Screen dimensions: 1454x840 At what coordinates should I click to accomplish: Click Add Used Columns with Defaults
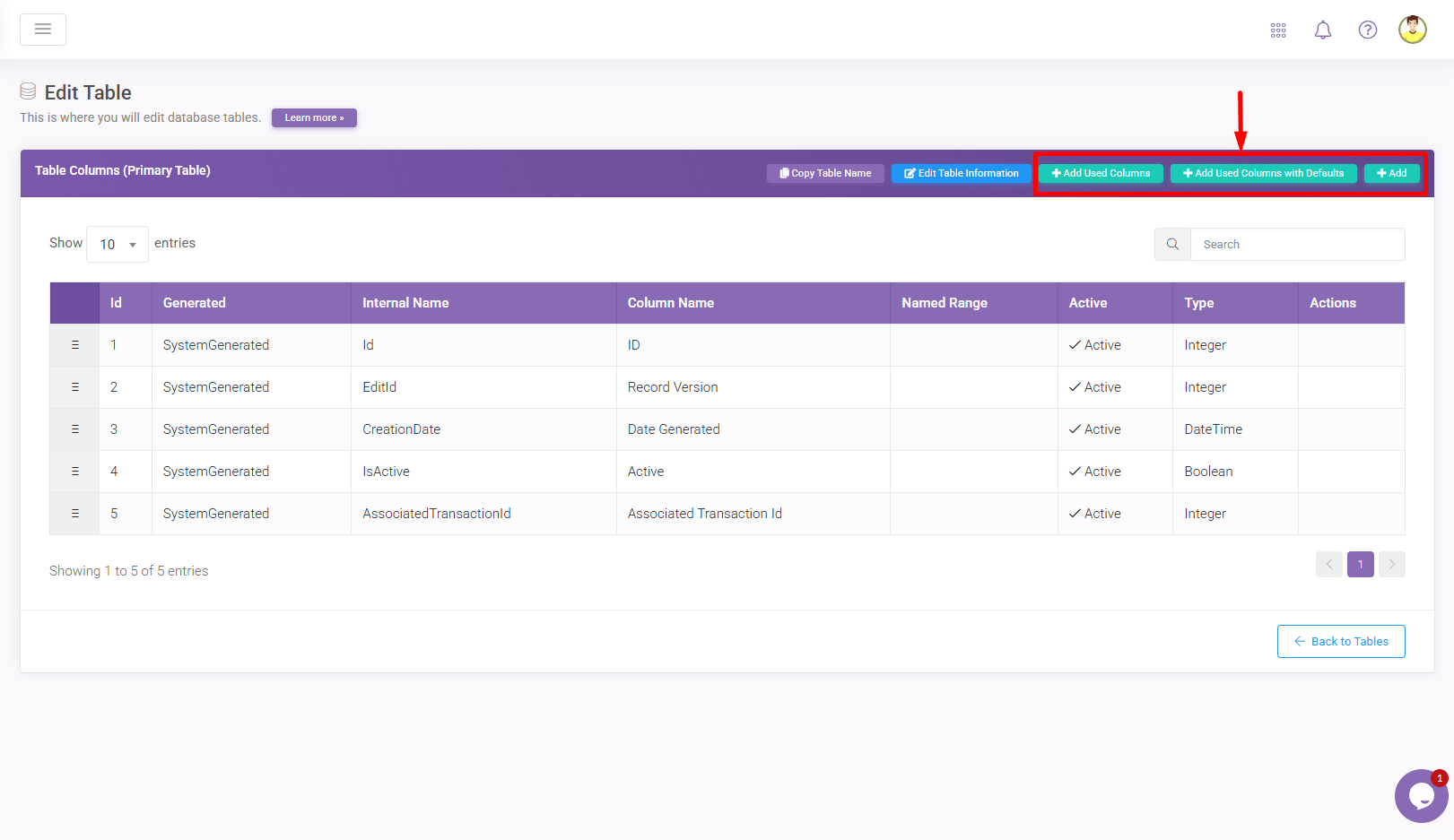pos(1263,173)
